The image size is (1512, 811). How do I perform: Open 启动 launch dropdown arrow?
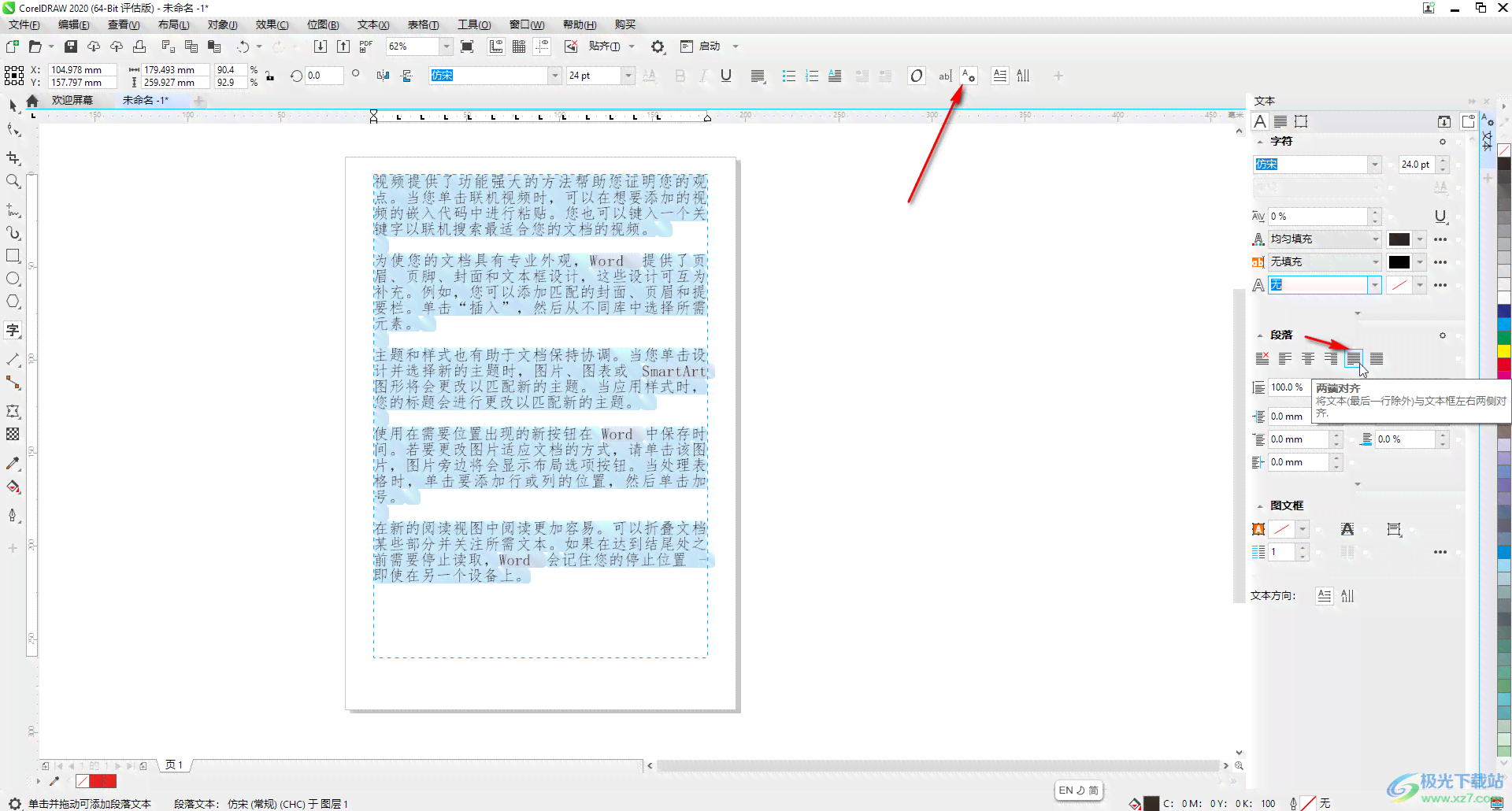click(x=736, y=46)
